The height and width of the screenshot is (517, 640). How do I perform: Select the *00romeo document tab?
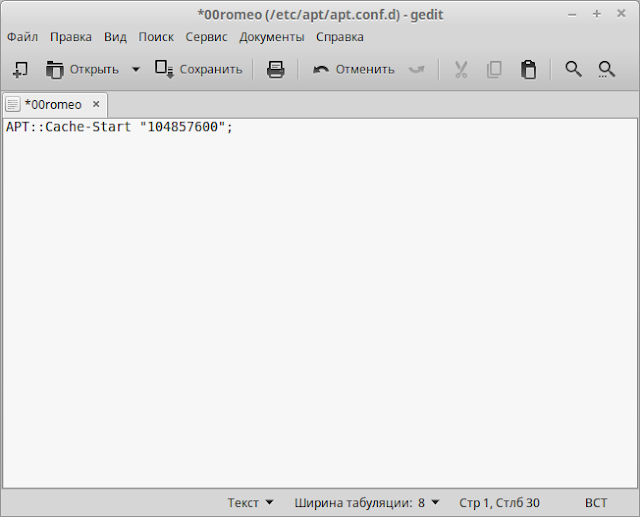coord(55,105)
